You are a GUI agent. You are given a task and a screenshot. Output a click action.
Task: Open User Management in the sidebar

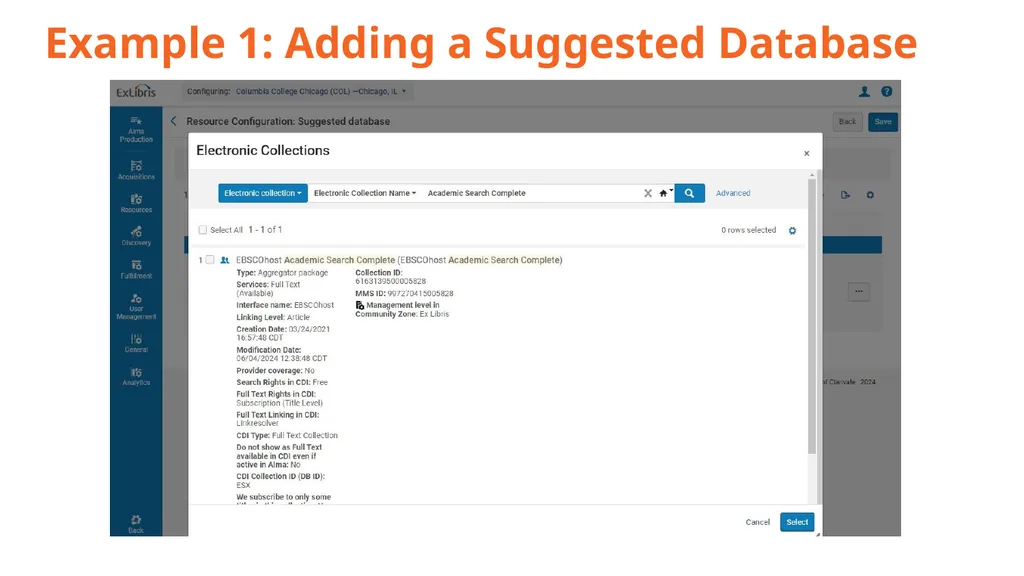136,306
